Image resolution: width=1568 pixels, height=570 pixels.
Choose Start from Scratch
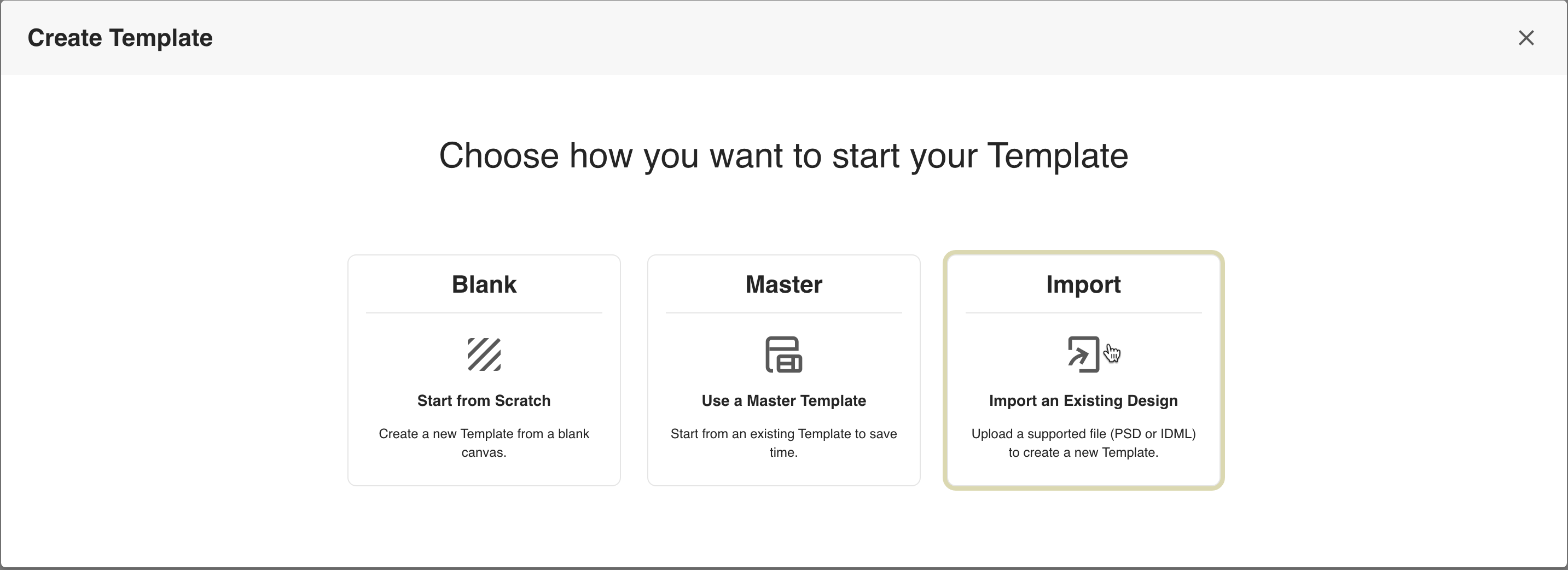pyautogui.click(x=484, y=400)
